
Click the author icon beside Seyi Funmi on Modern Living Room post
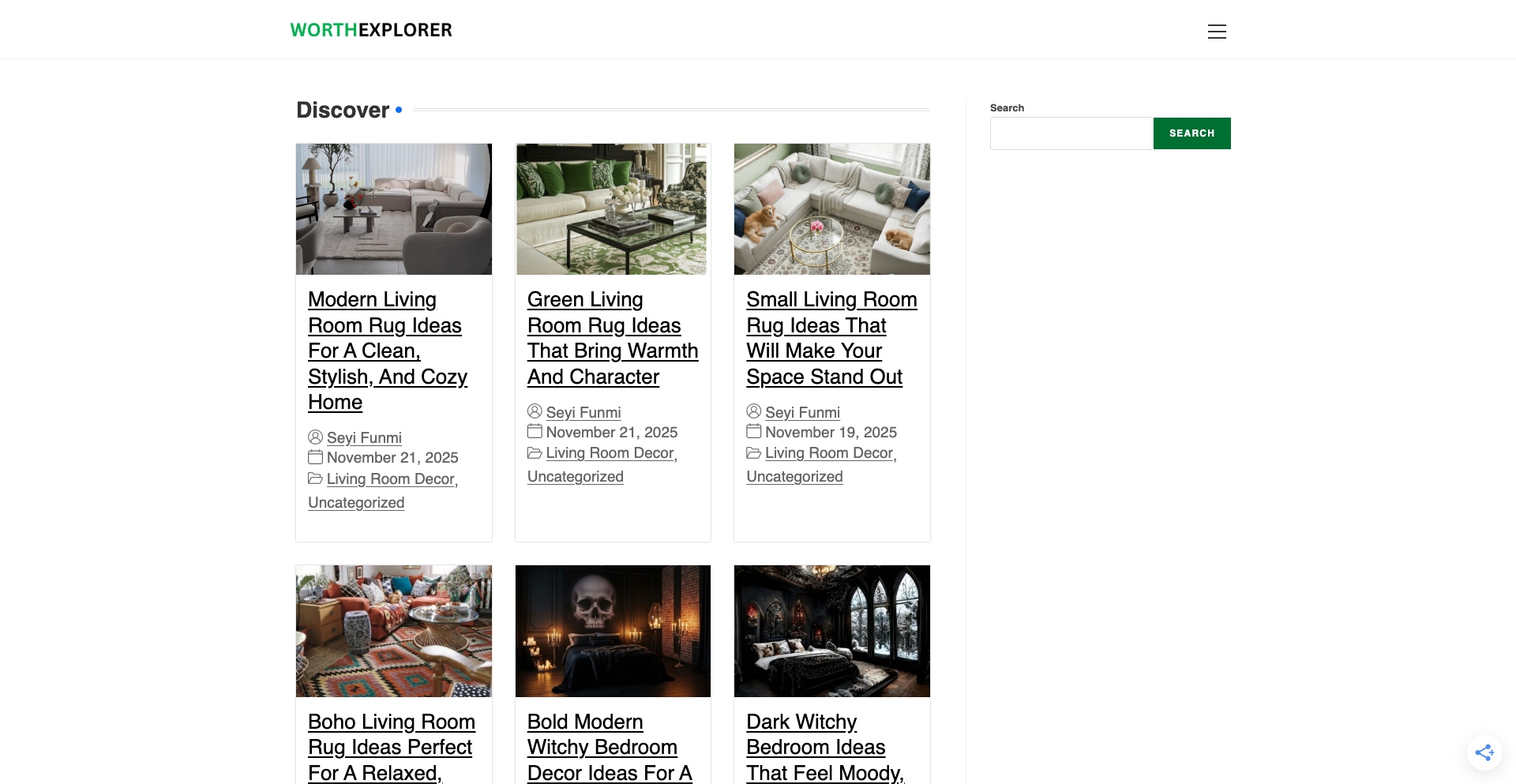tap(315, 437)
